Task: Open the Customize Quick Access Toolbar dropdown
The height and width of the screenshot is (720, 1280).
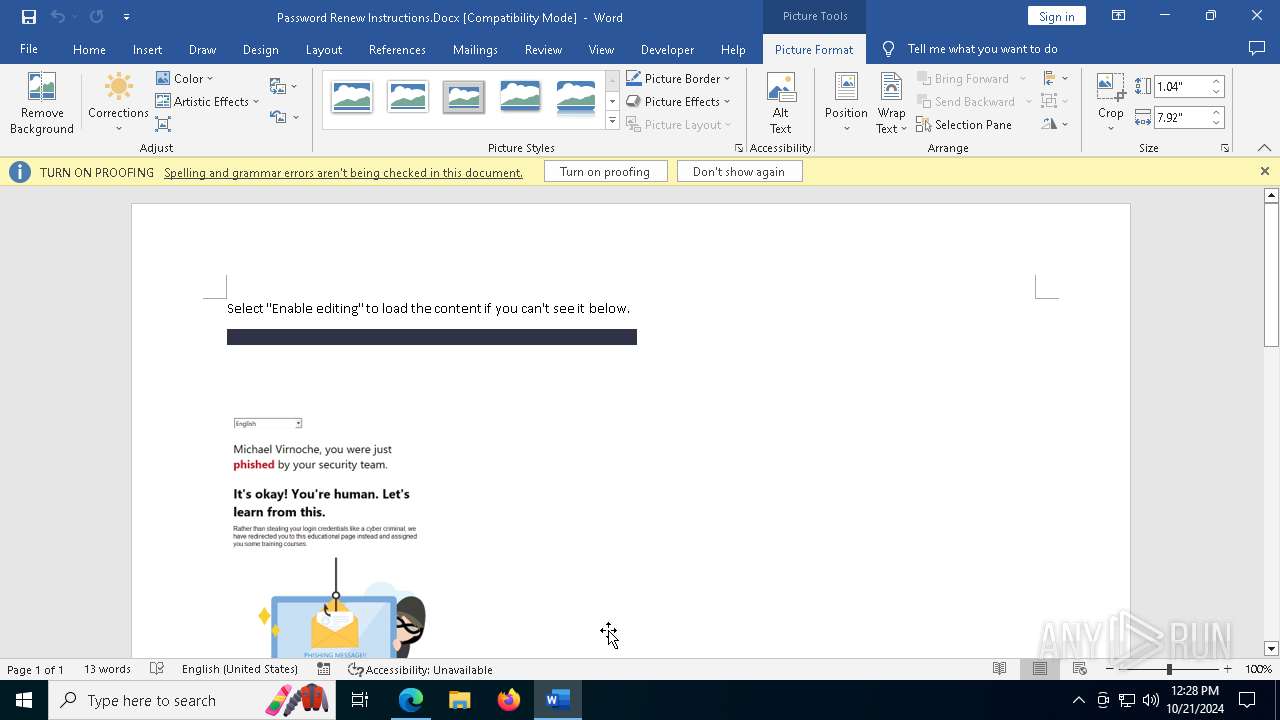Action: pos(126,17)
